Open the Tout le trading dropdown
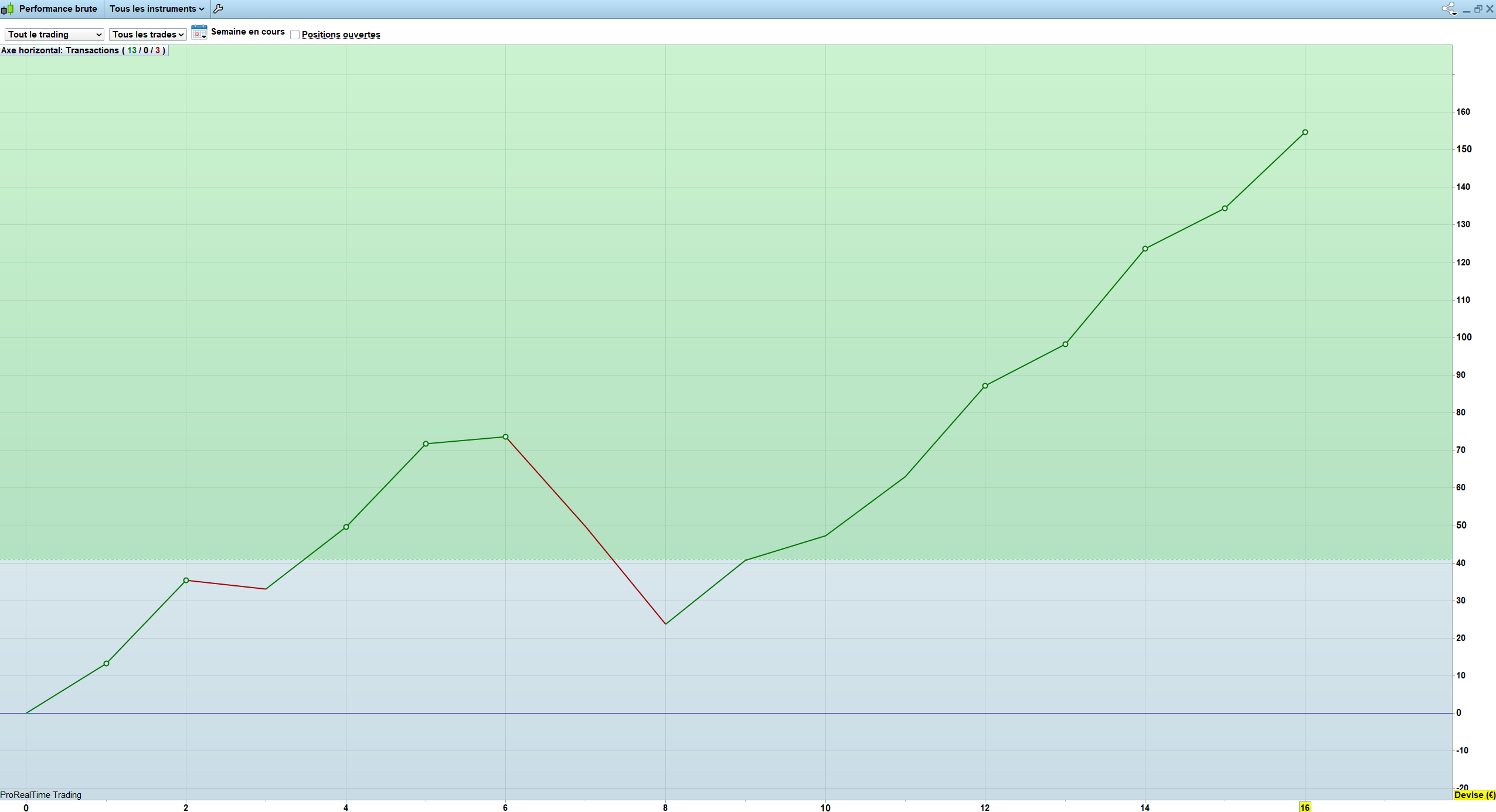 point(55,35)
